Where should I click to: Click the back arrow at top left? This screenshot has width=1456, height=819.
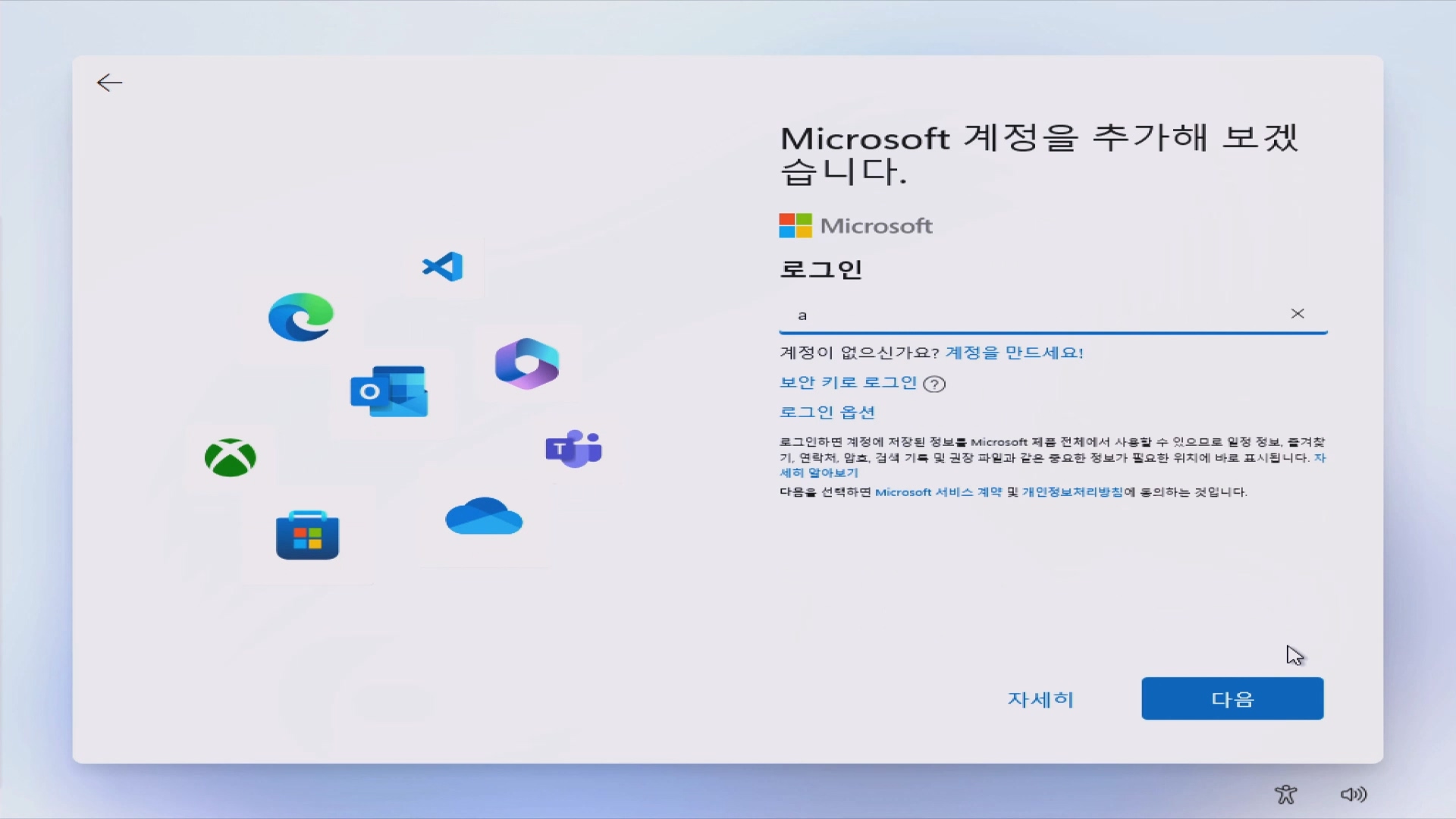click(x=110, y=83)
